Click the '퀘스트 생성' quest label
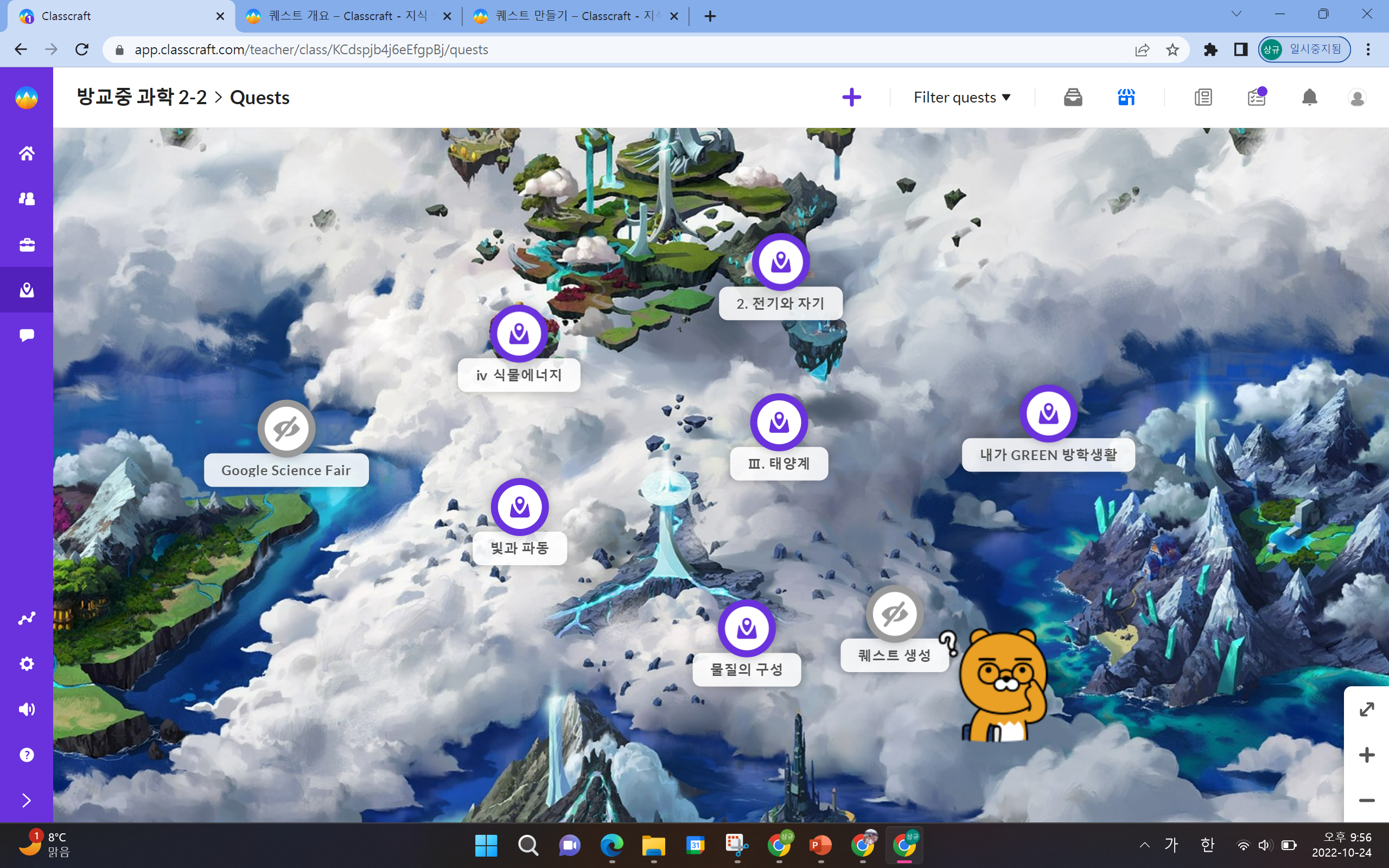Screen dimensions: 1389x868 pos(894,655)
